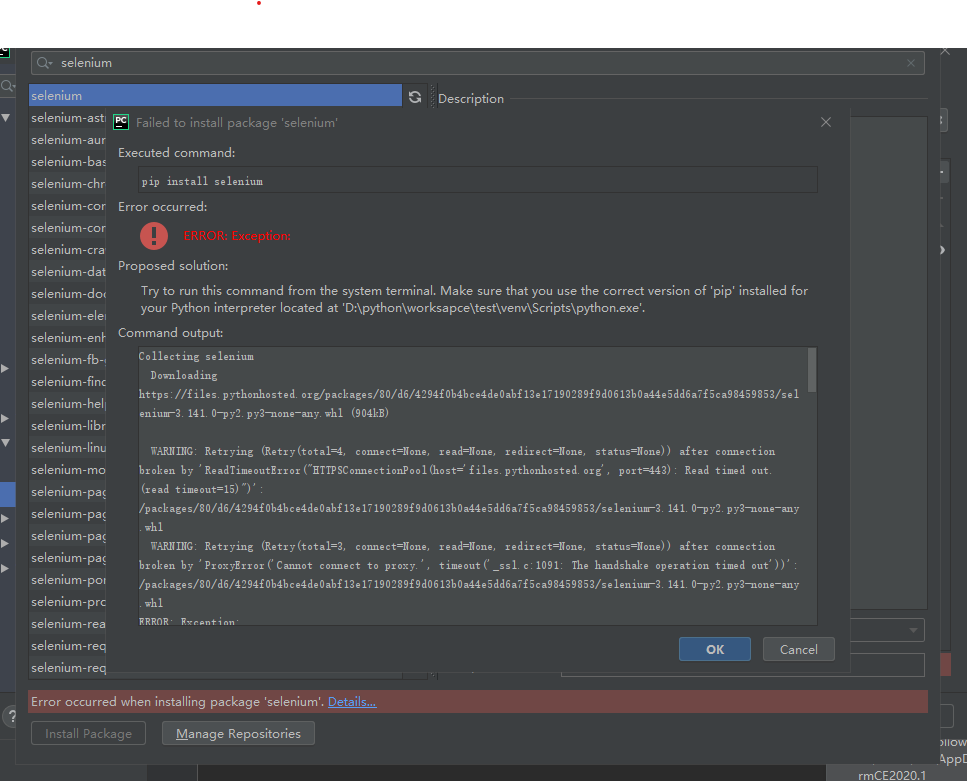Clear the selenium search field text
967x781 pixels.
(911, 63)
